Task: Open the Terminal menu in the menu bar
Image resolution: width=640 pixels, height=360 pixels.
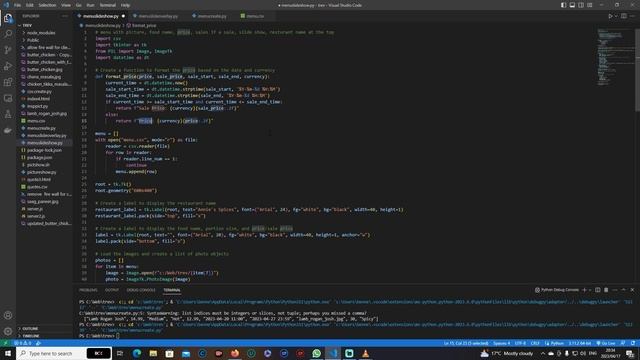Action: pyautogui.click(x=108, y=5)
